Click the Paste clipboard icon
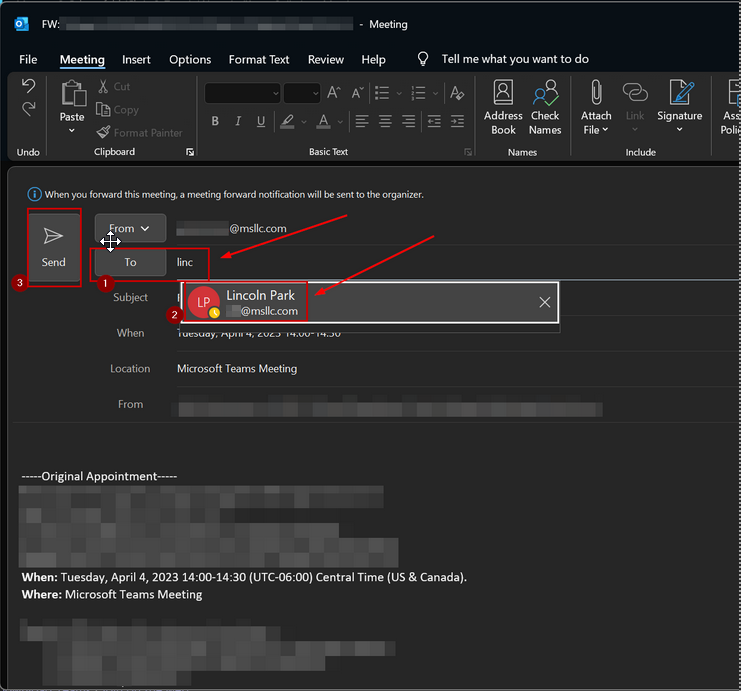The image size is (741, 691). click(x=72, y=95)
